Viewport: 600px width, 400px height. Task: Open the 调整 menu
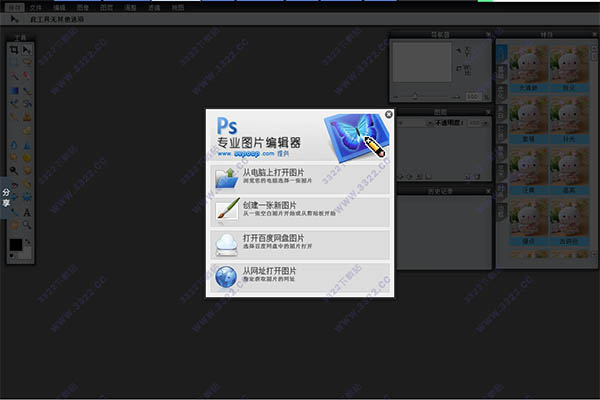[130, 7]
